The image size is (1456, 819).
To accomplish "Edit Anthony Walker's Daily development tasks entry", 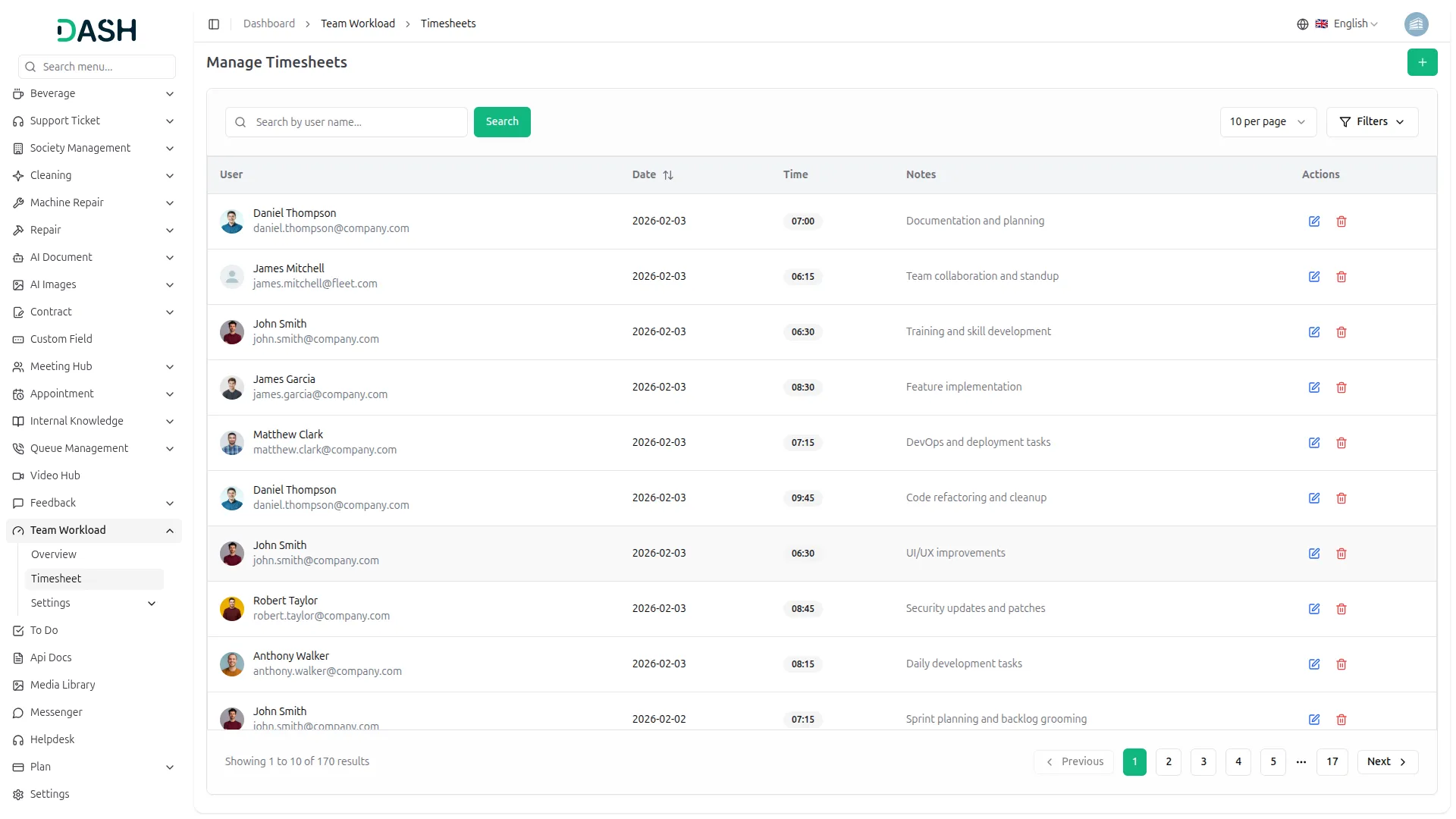I will (1314, 664).
